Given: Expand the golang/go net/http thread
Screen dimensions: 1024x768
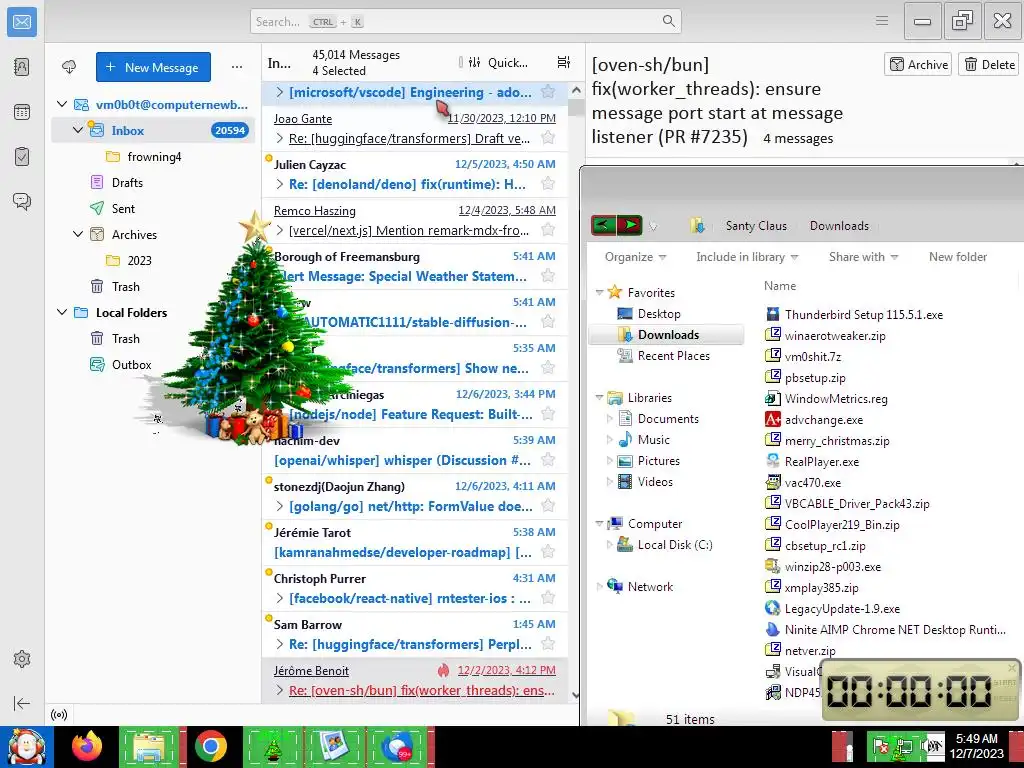Looking at the screenshot, I should tap(280, 506).
